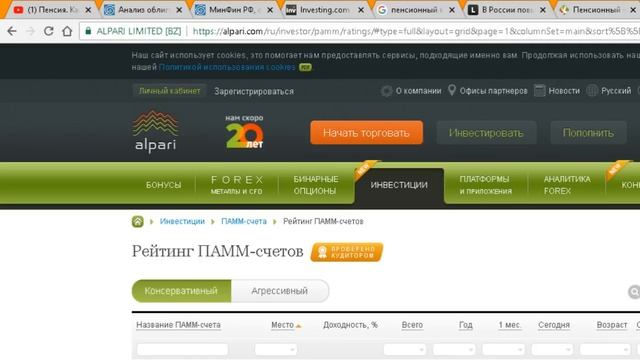Open the Бонусы menu

pos(163,185)
